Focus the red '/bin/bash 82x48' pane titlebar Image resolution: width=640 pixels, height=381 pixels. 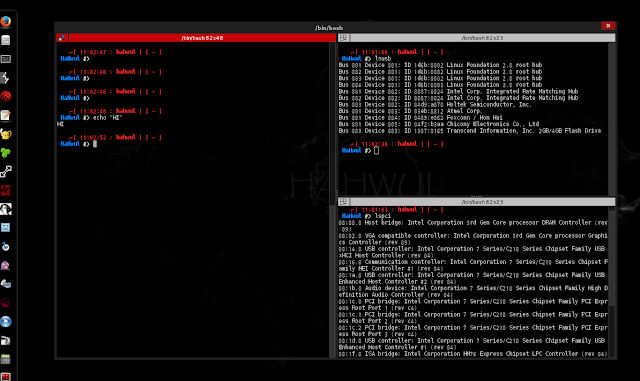click(x=202, y=38)
